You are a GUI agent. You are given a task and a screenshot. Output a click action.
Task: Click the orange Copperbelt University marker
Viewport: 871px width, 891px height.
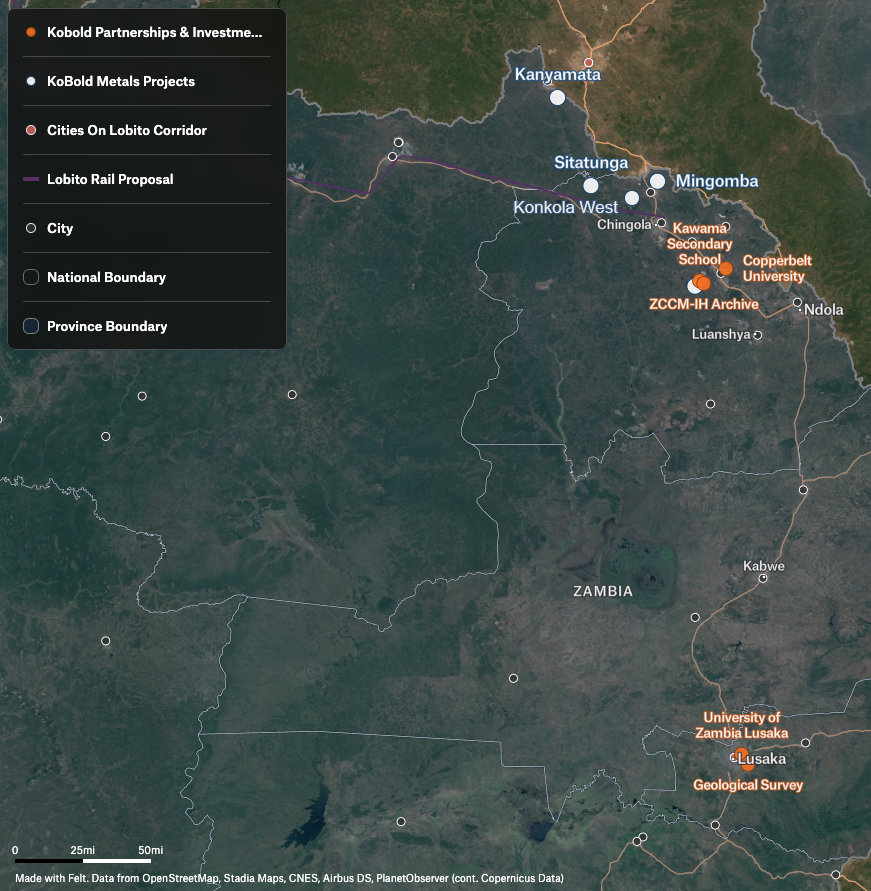pos(726,268)
